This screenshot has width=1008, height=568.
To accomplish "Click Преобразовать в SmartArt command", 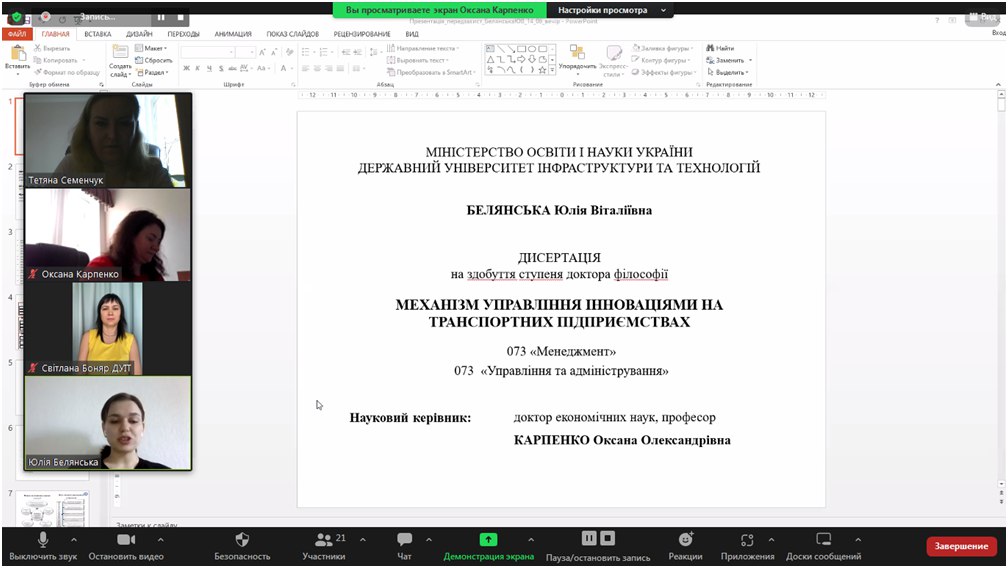I will (431, 73).
